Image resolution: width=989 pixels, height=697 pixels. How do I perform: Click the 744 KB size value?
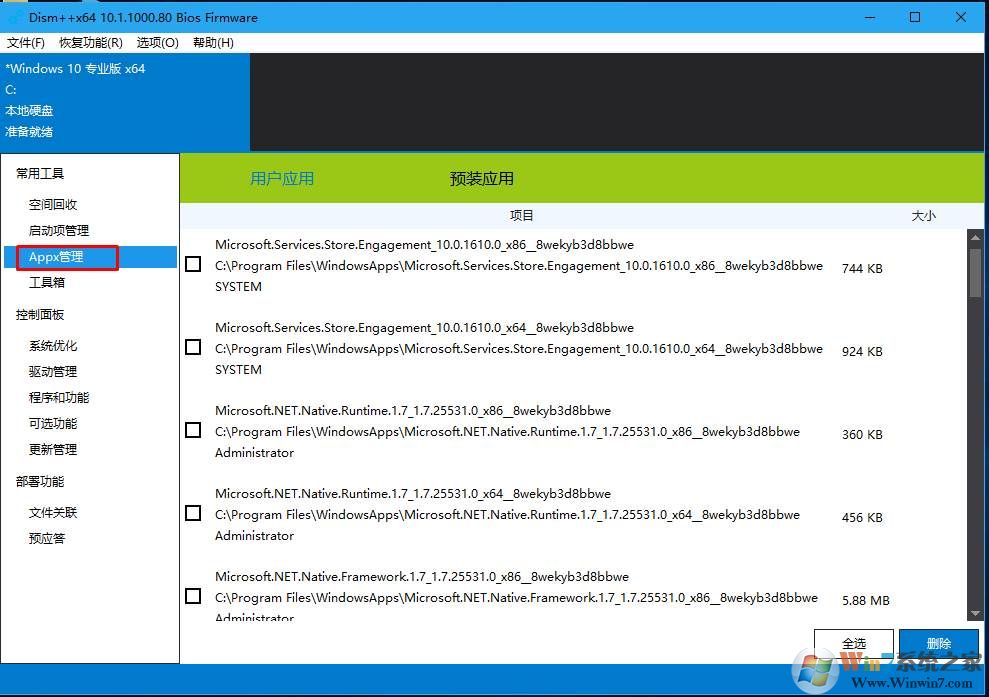click(862, 269)
